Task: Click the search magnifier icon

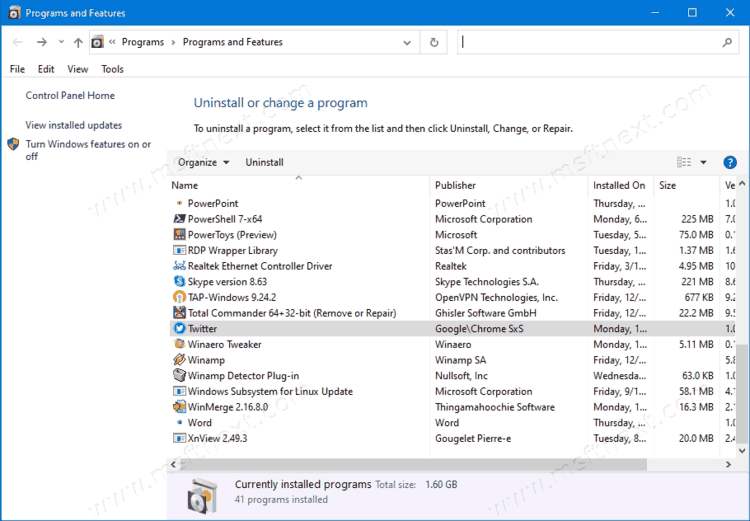Action: [x=727, y=43]
